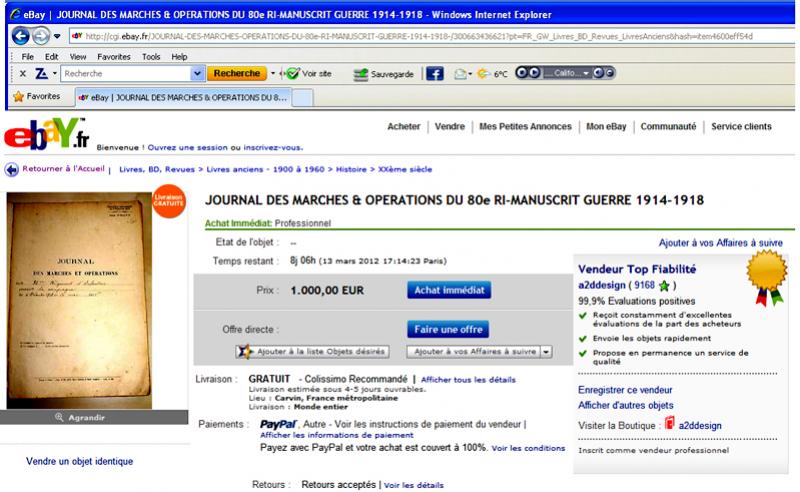Screen dimensions: 800x492
Task: Open Mes Petites Annonces link
Action: pos(525,127)
